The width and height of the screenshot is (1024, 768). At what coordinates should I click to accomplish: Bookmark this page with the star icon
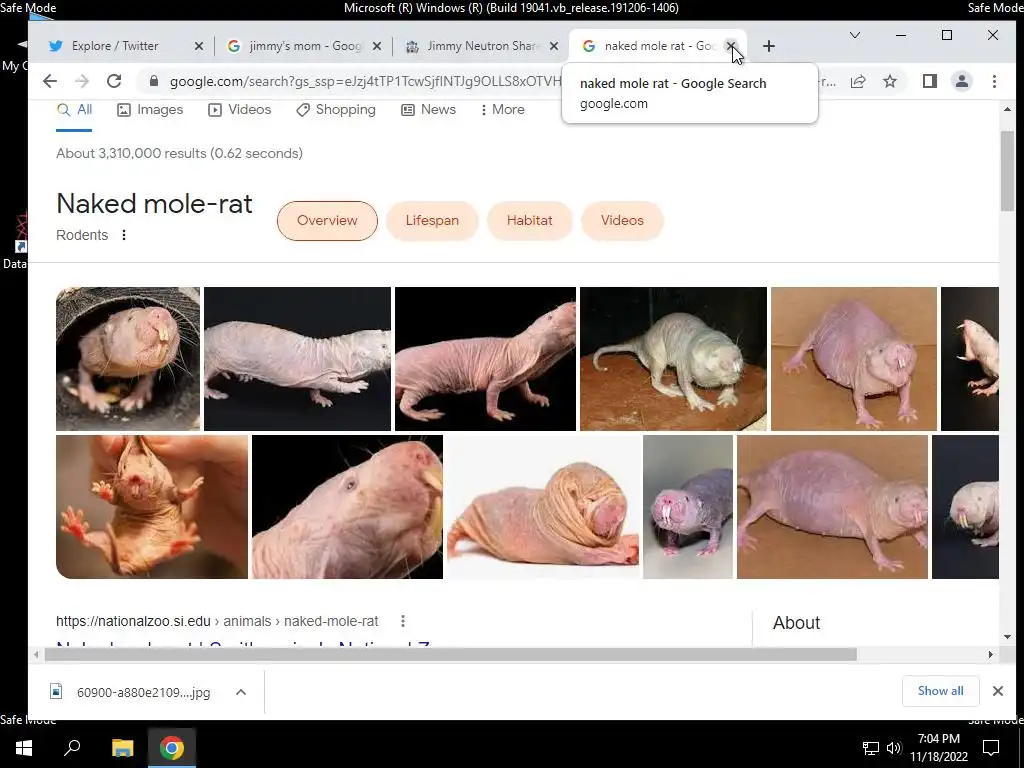point(889,81)
